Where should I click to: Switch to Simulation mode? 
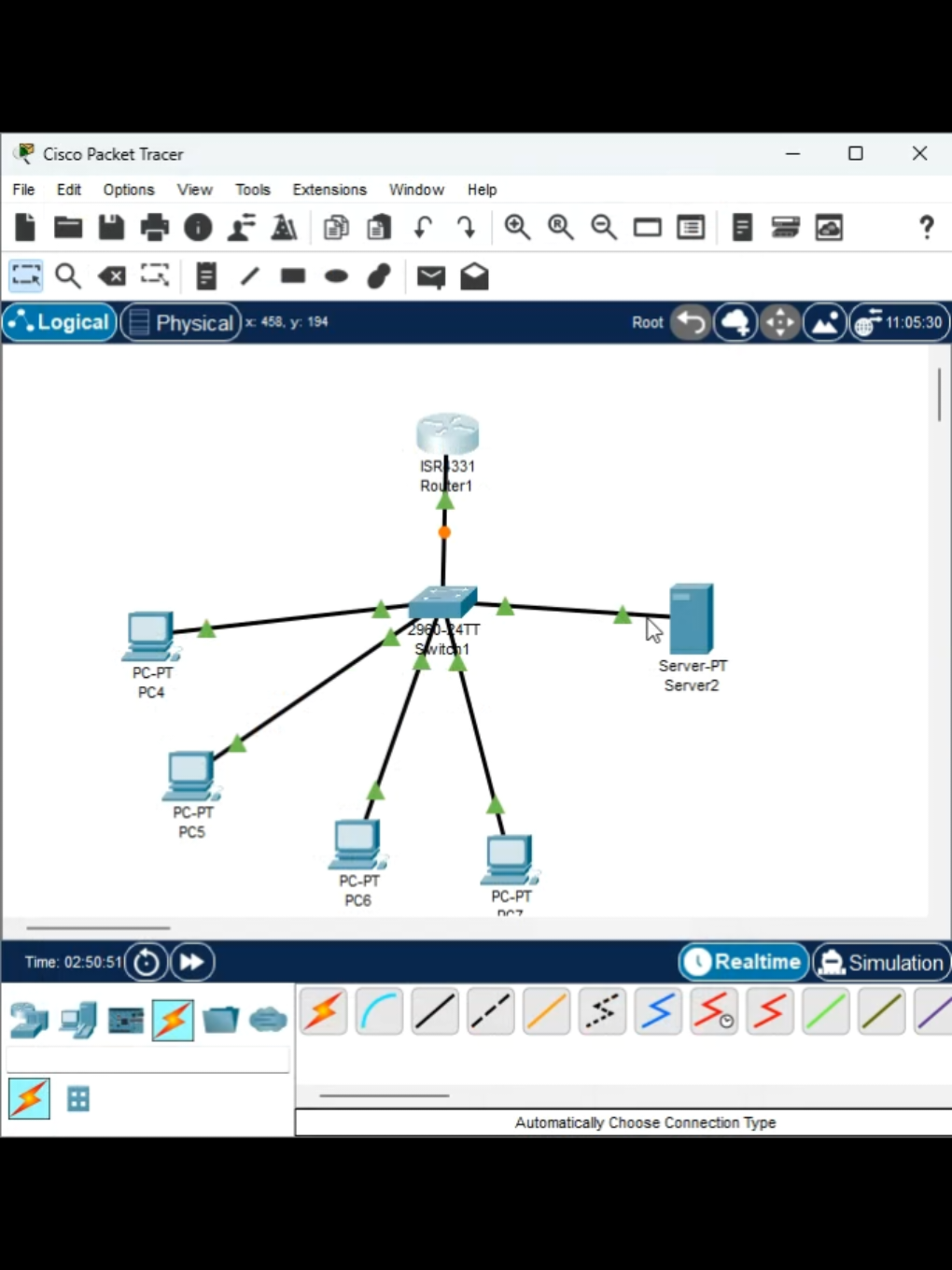point(880,962)
